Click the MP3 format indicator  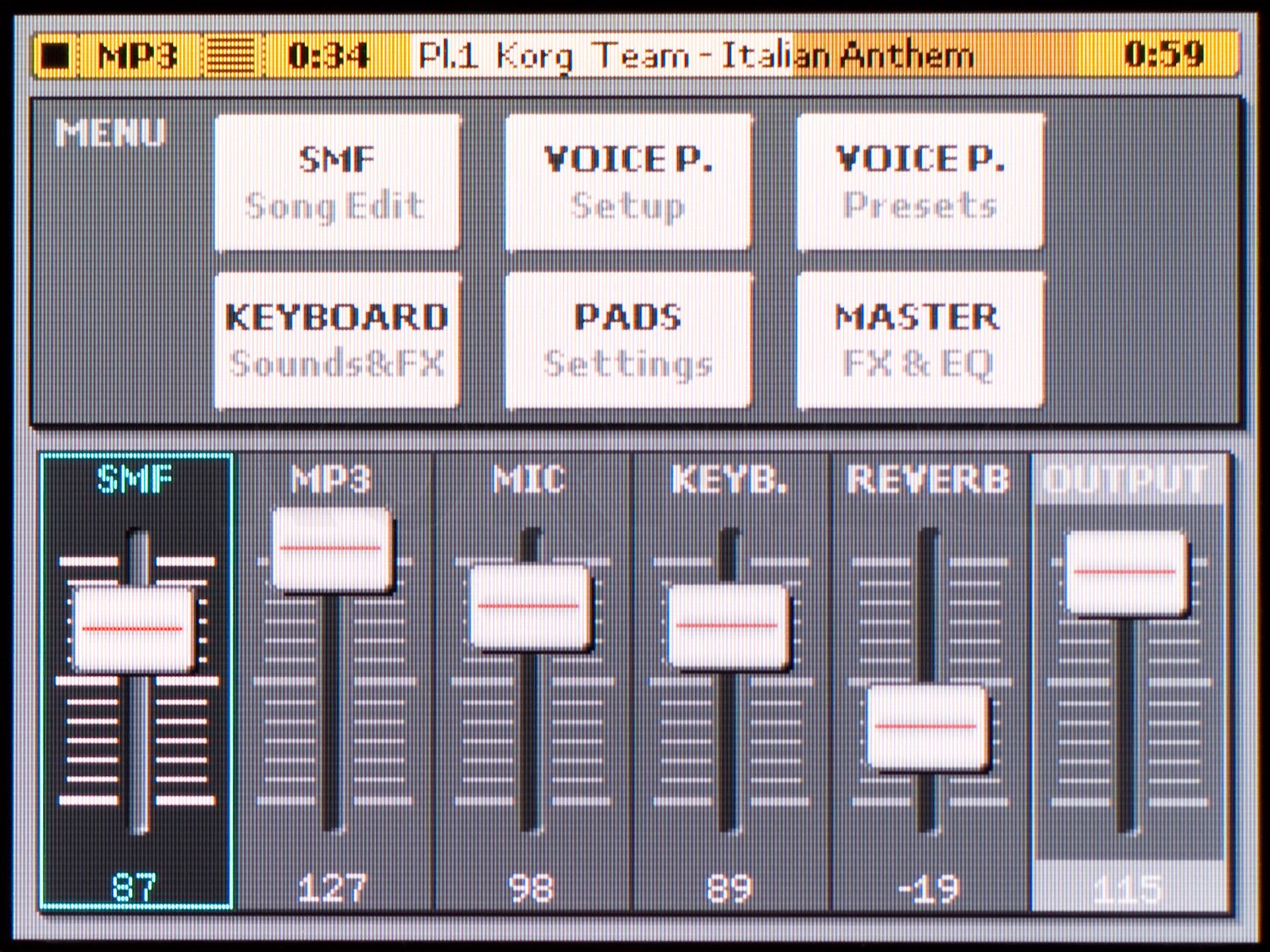click(135, 54)
